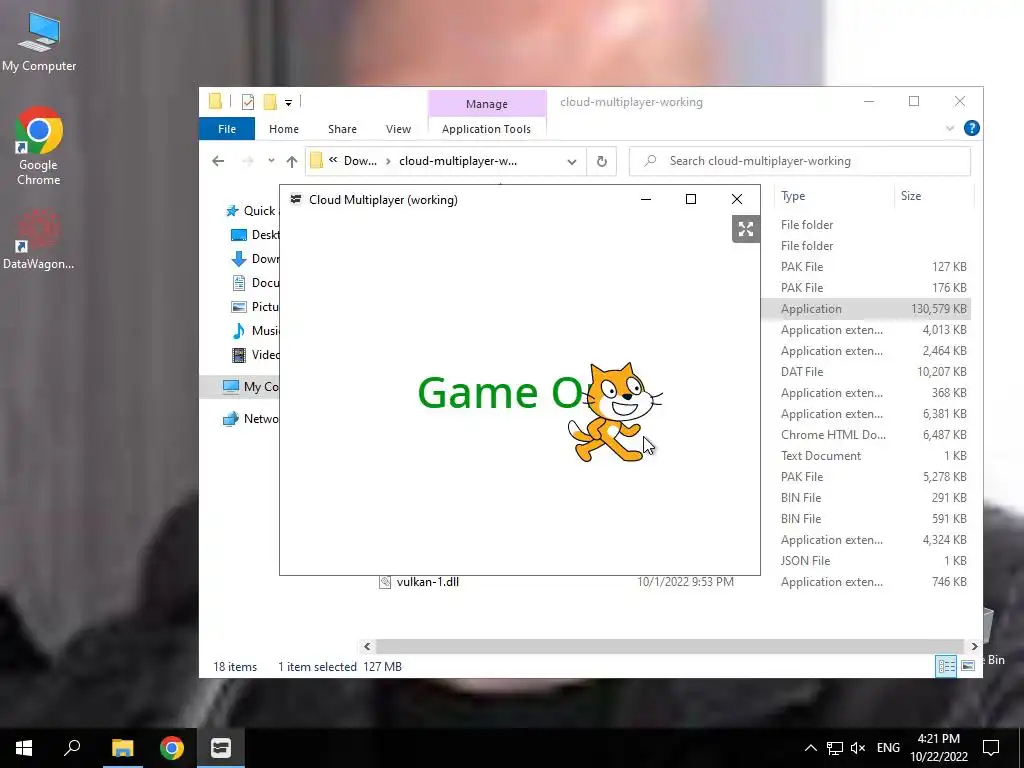Viewport: 1024px width, 768px height.
Task: Click the search cloud-multiplayer-working field
Action: (800, 161)
